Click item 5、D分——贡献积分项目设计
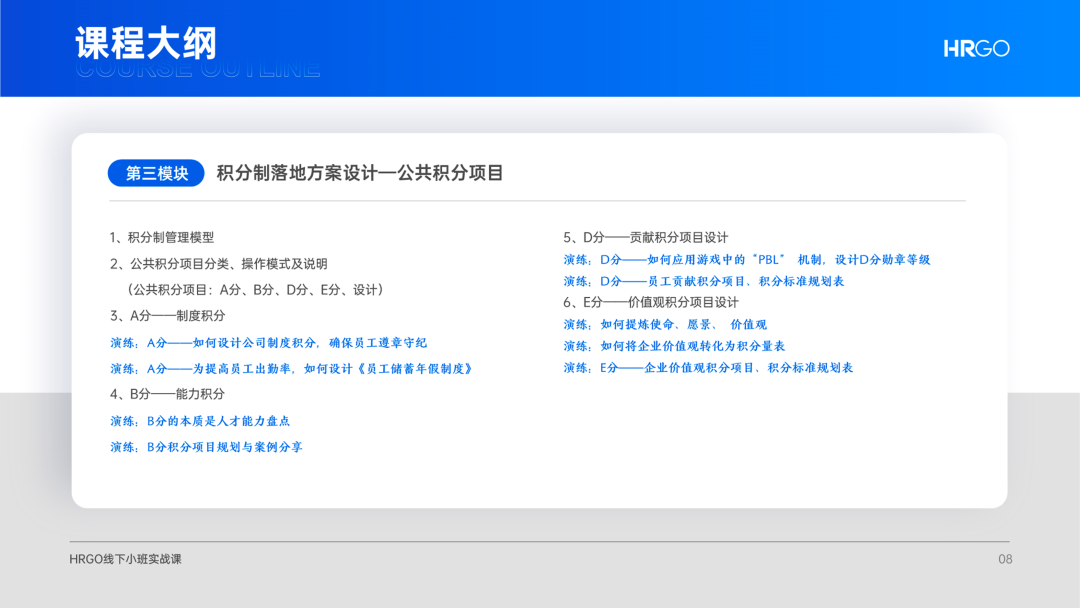The image size is (1080, 608). click(646, 237)
